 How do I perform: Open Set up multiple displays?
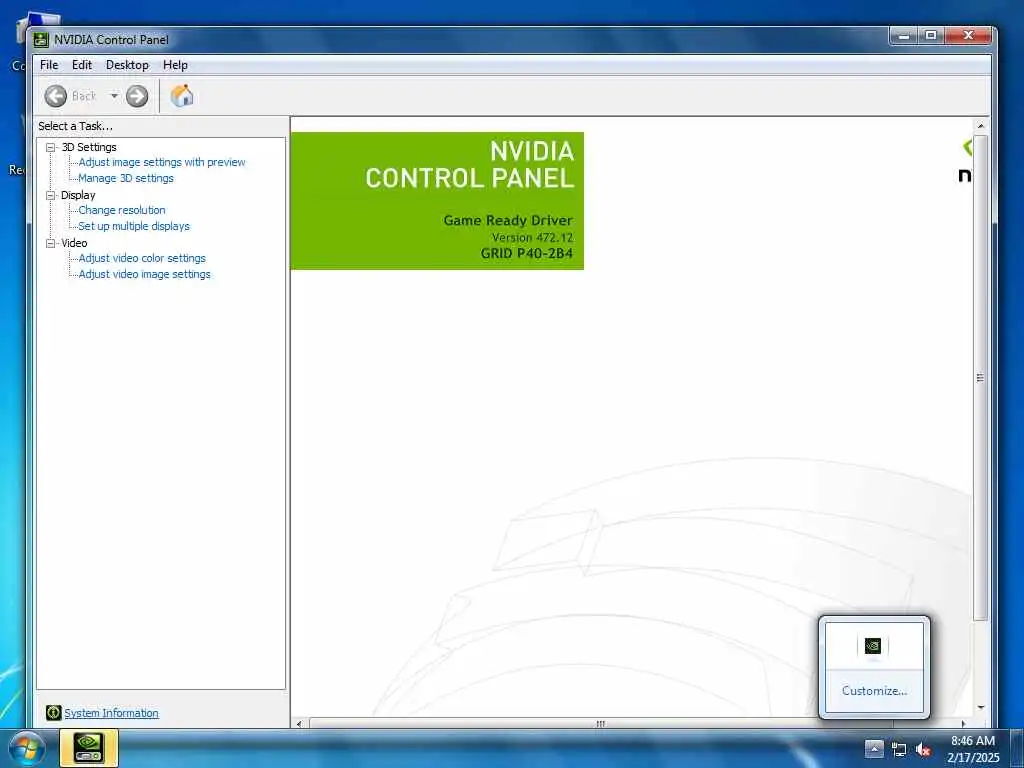click(134, 226)
